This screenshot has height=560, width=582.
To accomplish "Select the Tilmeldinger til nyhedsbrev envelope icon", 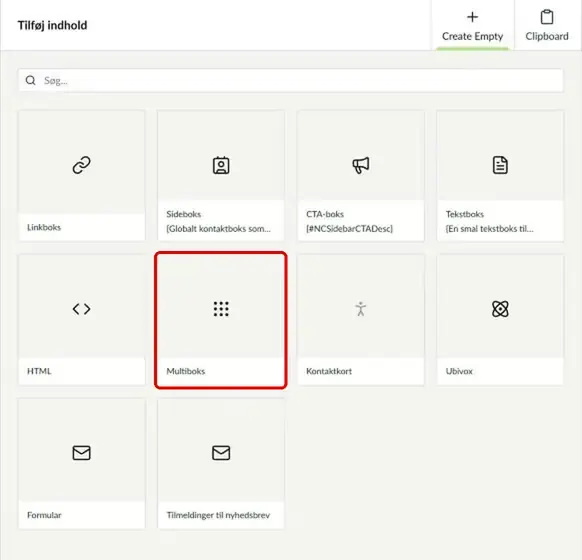I will pos(221,453).
